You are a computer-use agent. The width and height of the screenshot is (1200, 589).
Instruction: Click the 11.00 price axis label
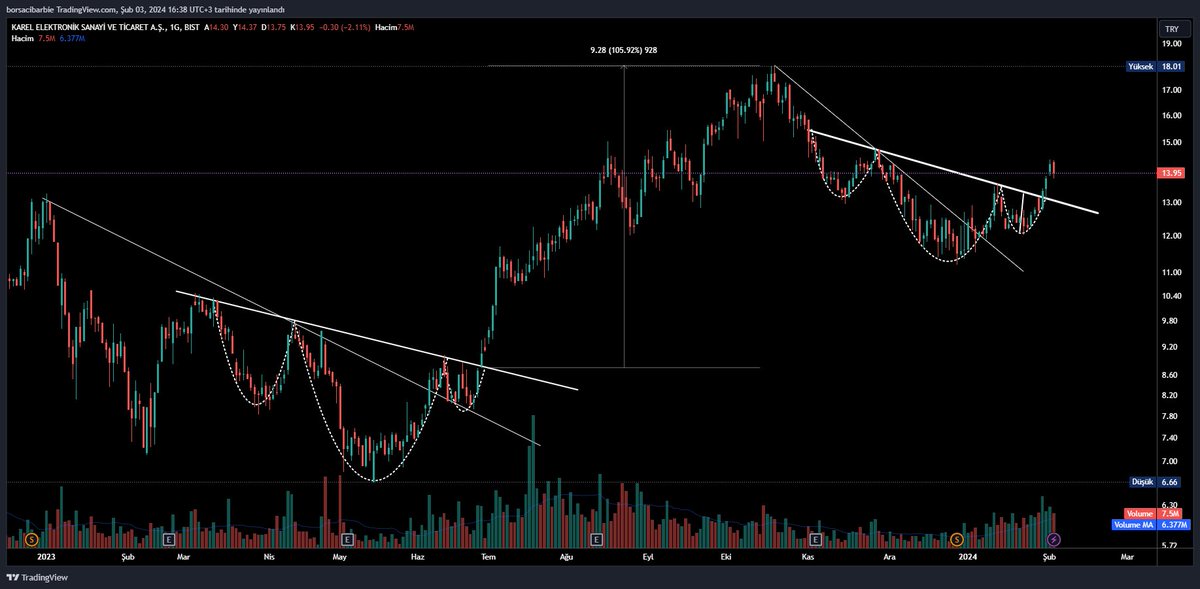pos(1171,272)
